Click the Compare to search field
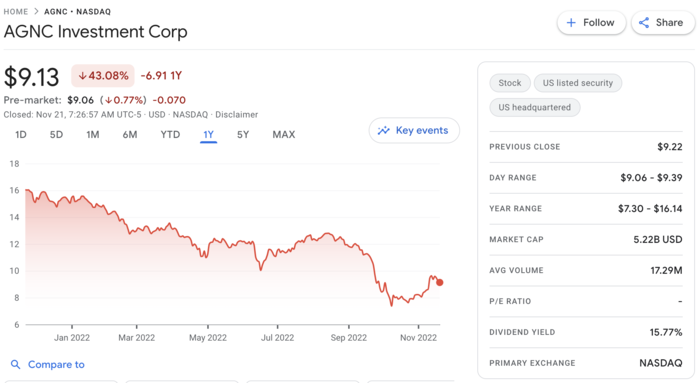This screenshot has width=700, height=383. click(x=47, y=365)
